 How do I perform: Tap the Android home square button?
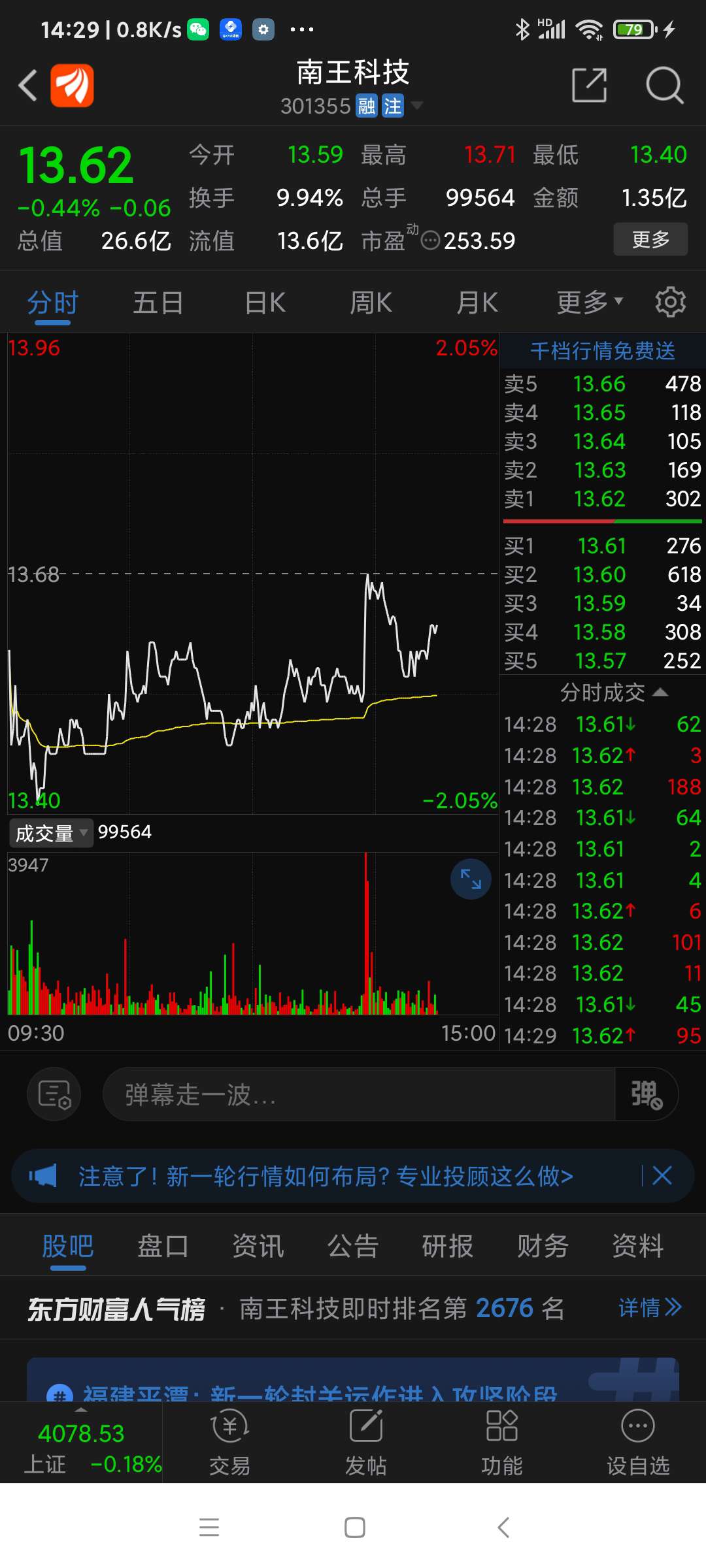355,1527
